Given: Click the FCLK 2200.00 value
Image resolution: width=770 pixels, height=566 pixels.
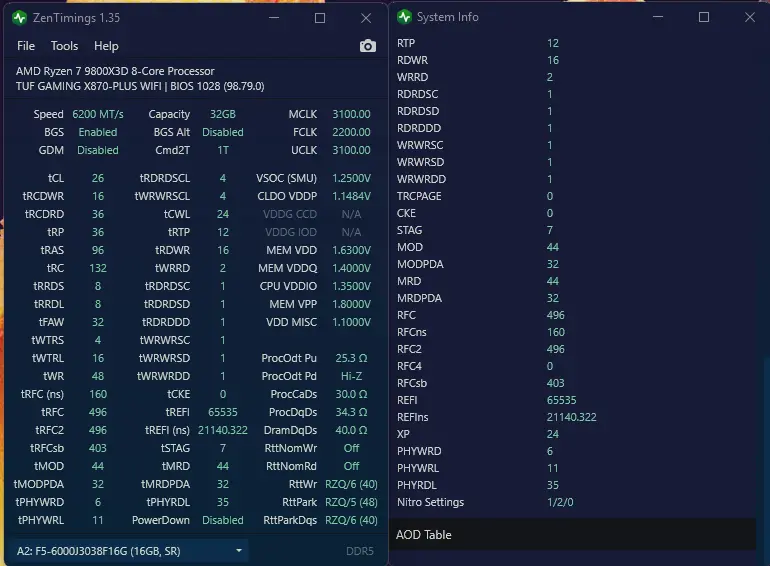Looking at the screenshot, I should coord(351,133).
